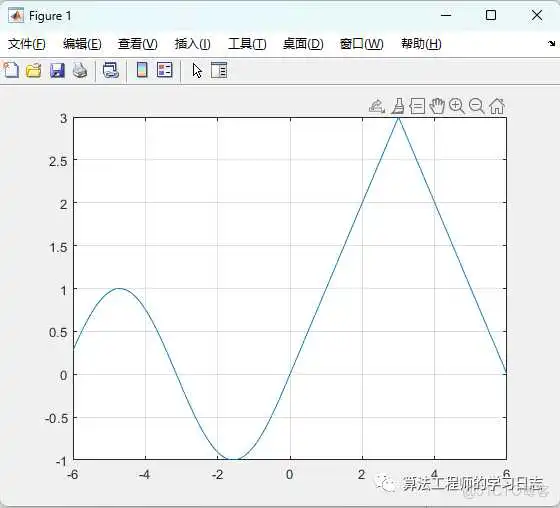Click the y-axis label -0.5

click(x=56, y=418)
